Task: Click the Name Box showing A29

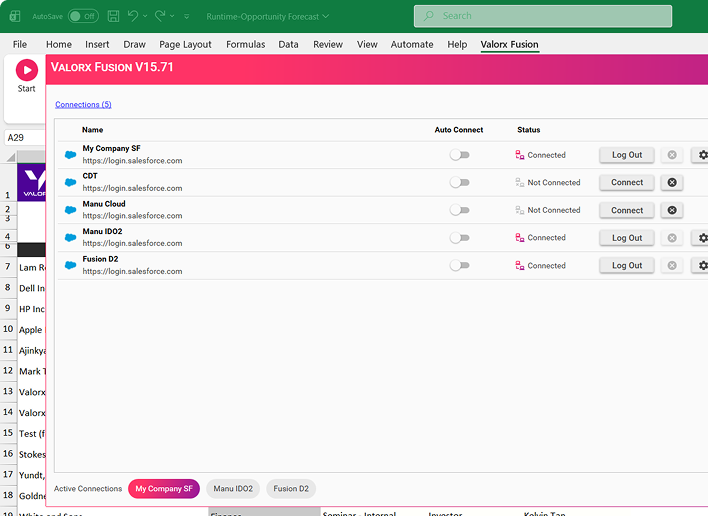Action: point(25,138)
